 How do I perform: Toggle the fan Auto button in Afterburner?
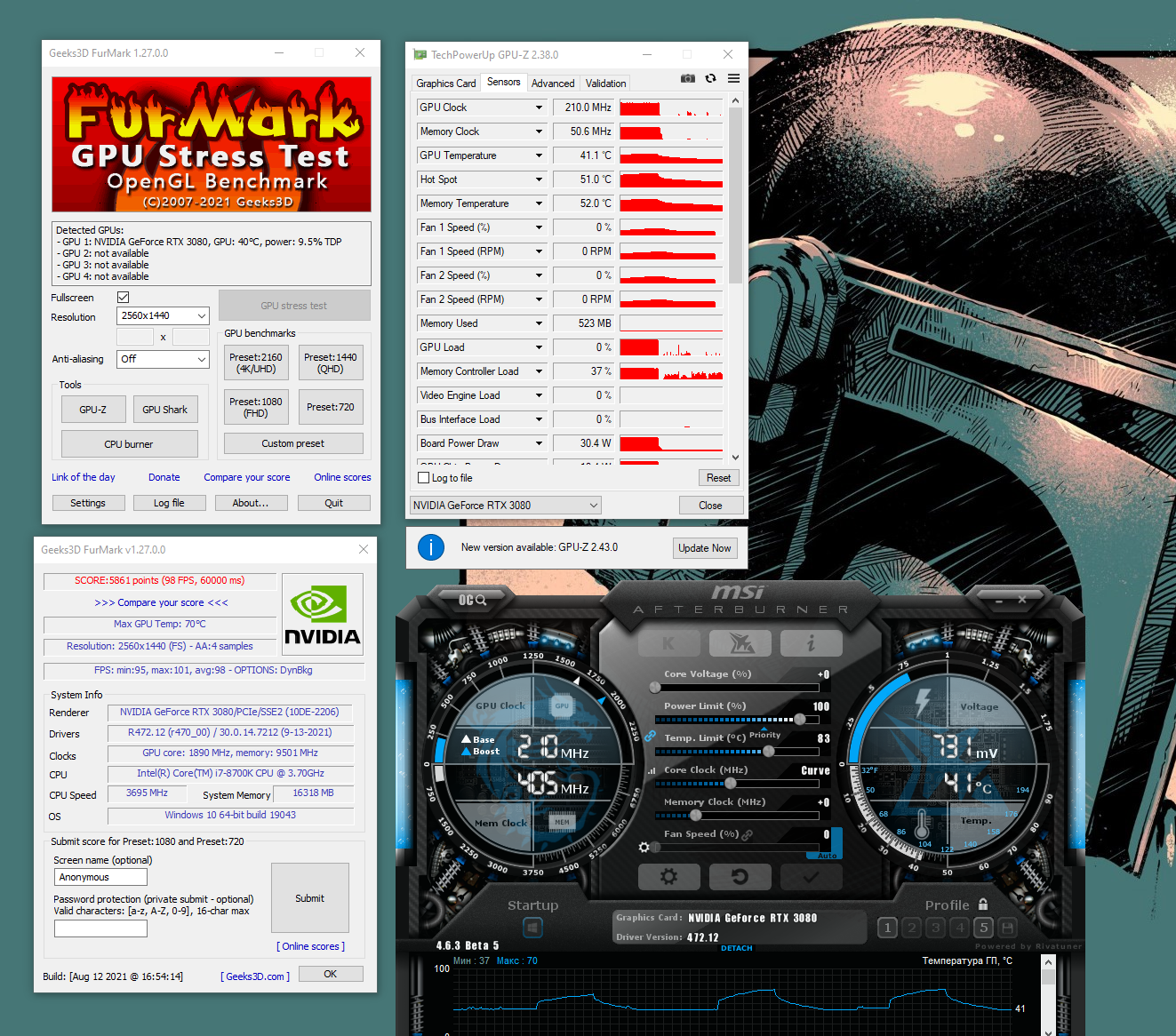tap(827, 856)
